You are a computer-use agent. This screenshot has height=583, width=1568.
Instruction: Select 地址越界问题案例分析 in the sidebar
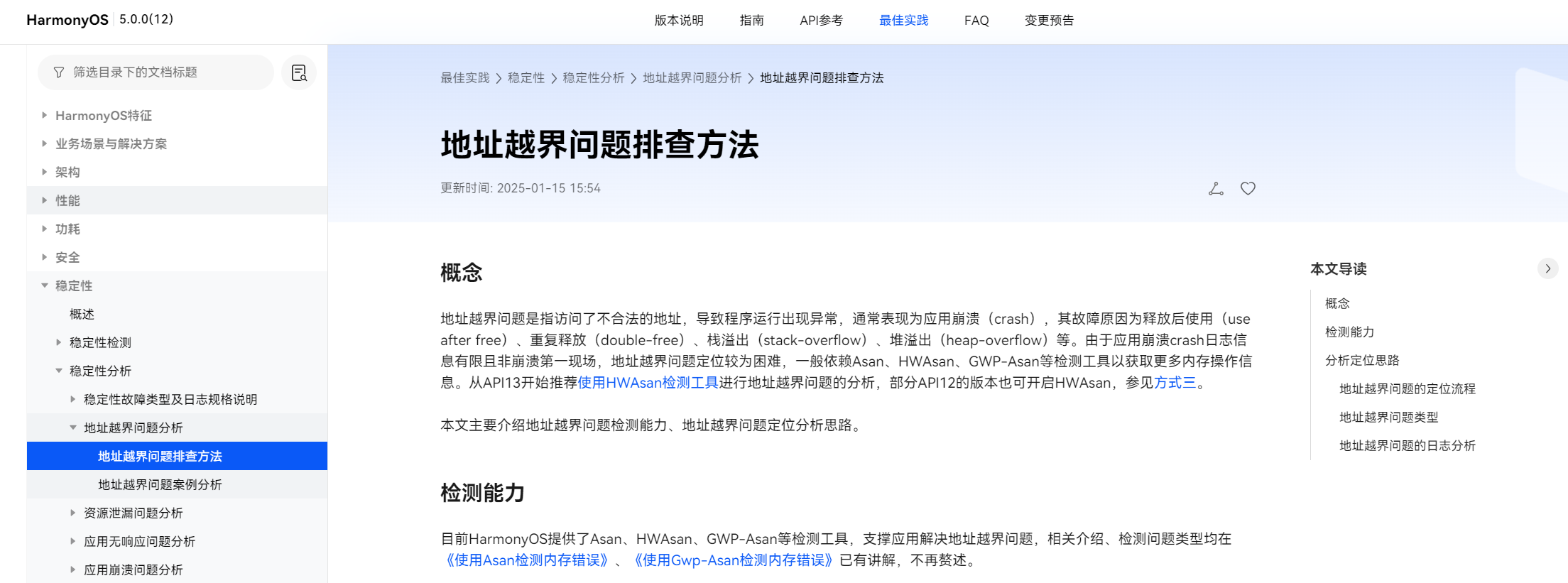point(160,484)
